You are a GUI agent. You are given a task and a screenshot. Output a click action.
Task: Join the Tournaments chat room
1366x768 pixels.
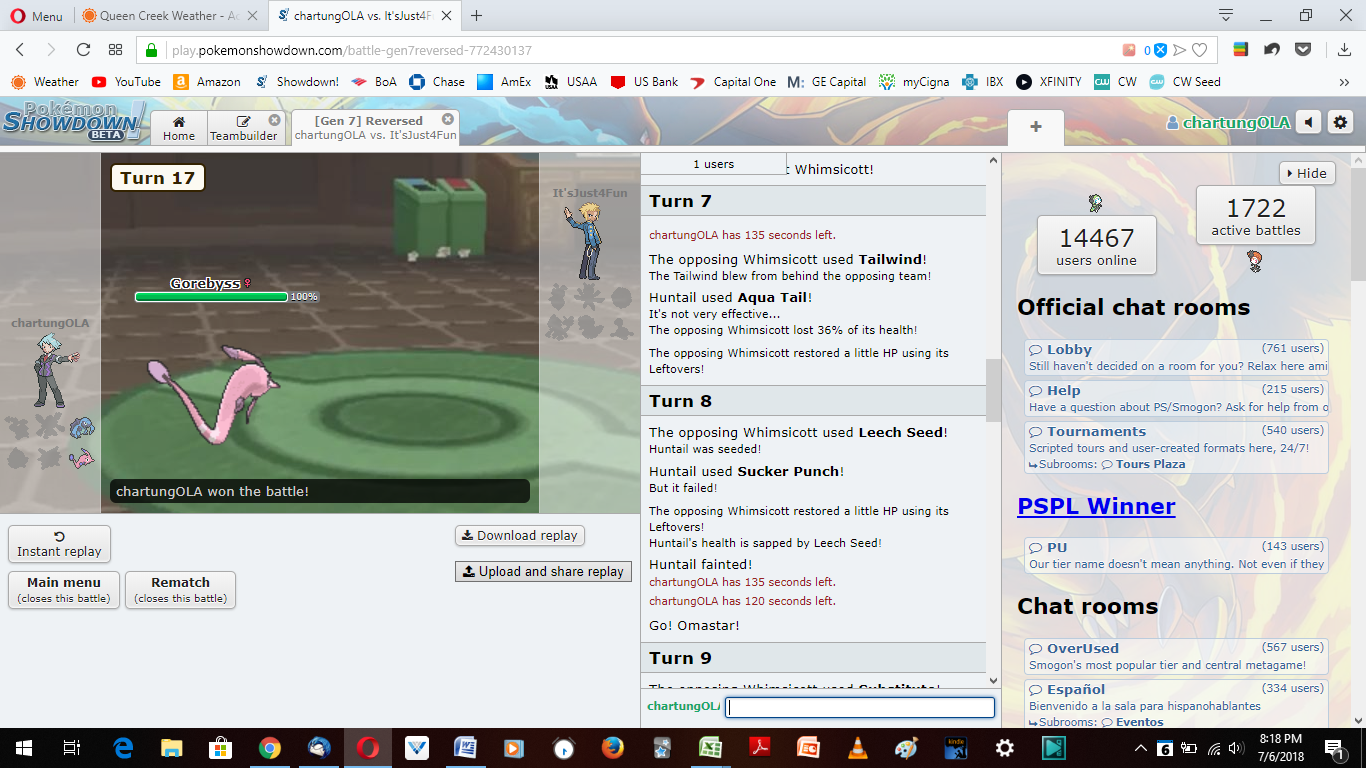[x=1176, y=440]
